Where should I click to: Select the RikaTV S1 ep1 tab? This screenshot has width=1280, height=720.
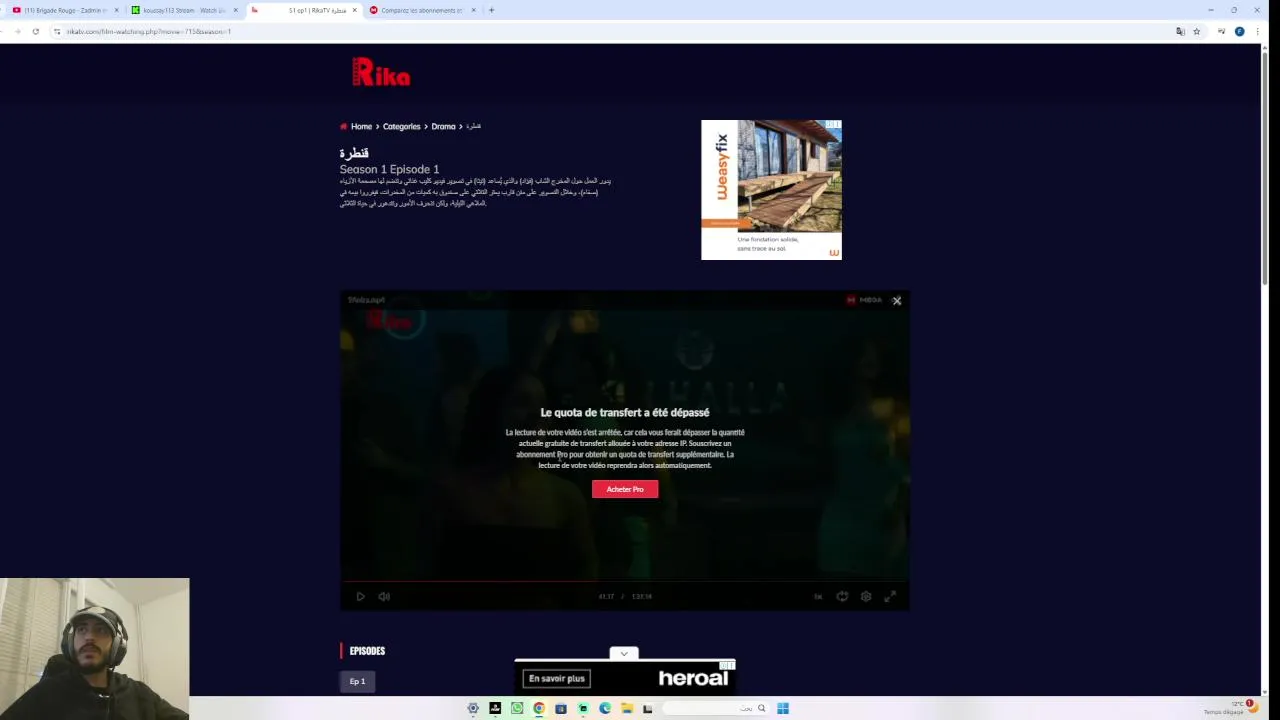pos(305,10)
